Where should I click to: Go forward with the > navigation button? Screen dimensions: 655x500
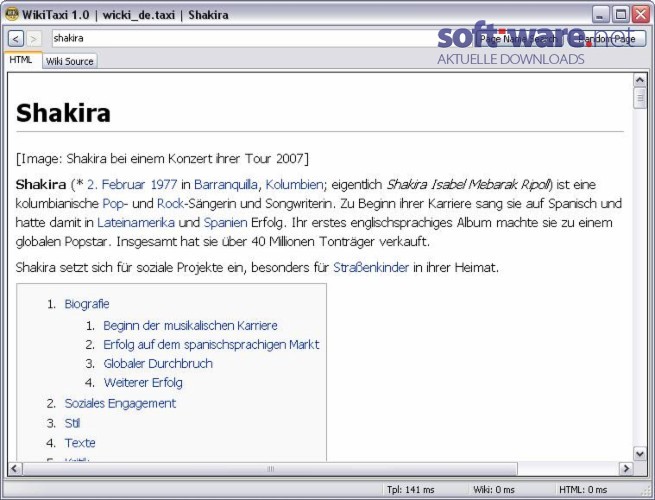34,39
